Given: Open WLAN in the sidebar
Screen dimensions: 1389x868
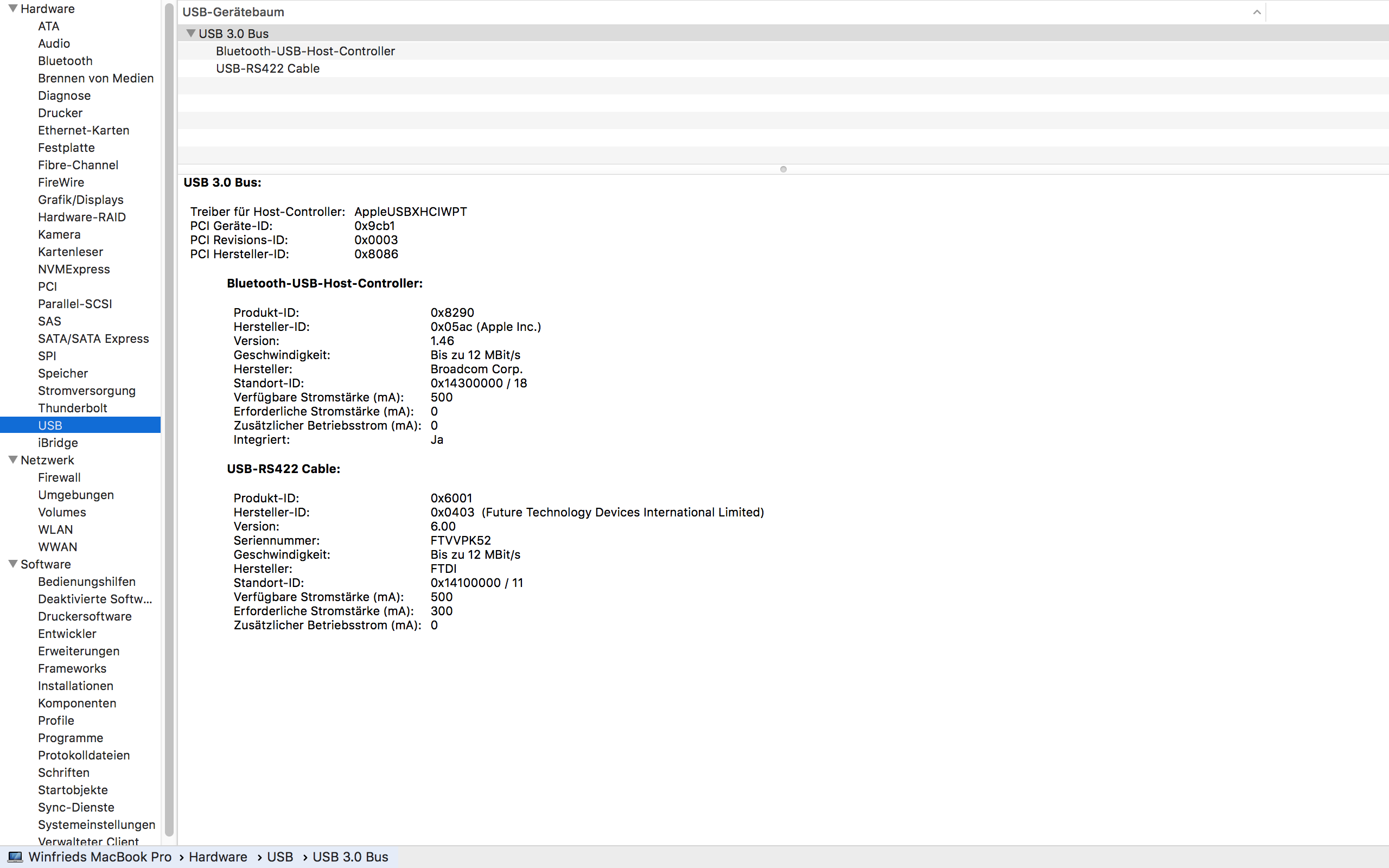Looking at the screenshot, I should [x=56, y=529].
